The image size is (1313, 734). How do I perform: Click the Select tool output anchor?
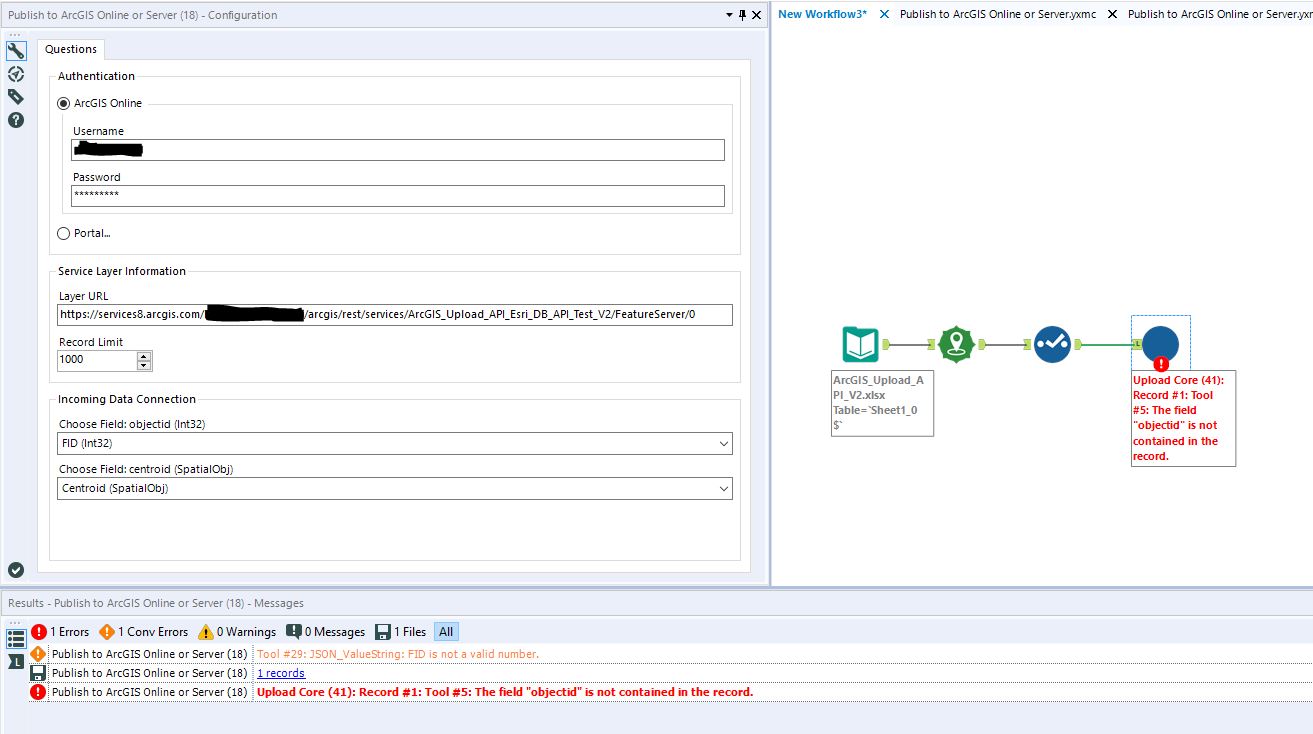pyautogui.click(x=1077, y=345)
